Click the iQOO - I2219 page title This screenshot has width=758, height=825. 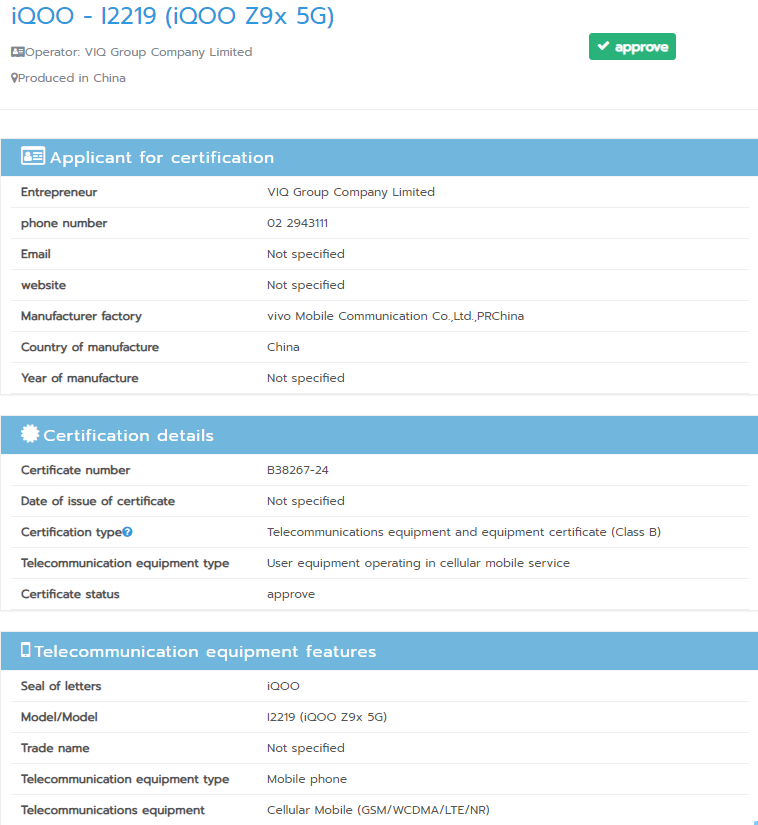pyautogui.click(x=172, y=16)
